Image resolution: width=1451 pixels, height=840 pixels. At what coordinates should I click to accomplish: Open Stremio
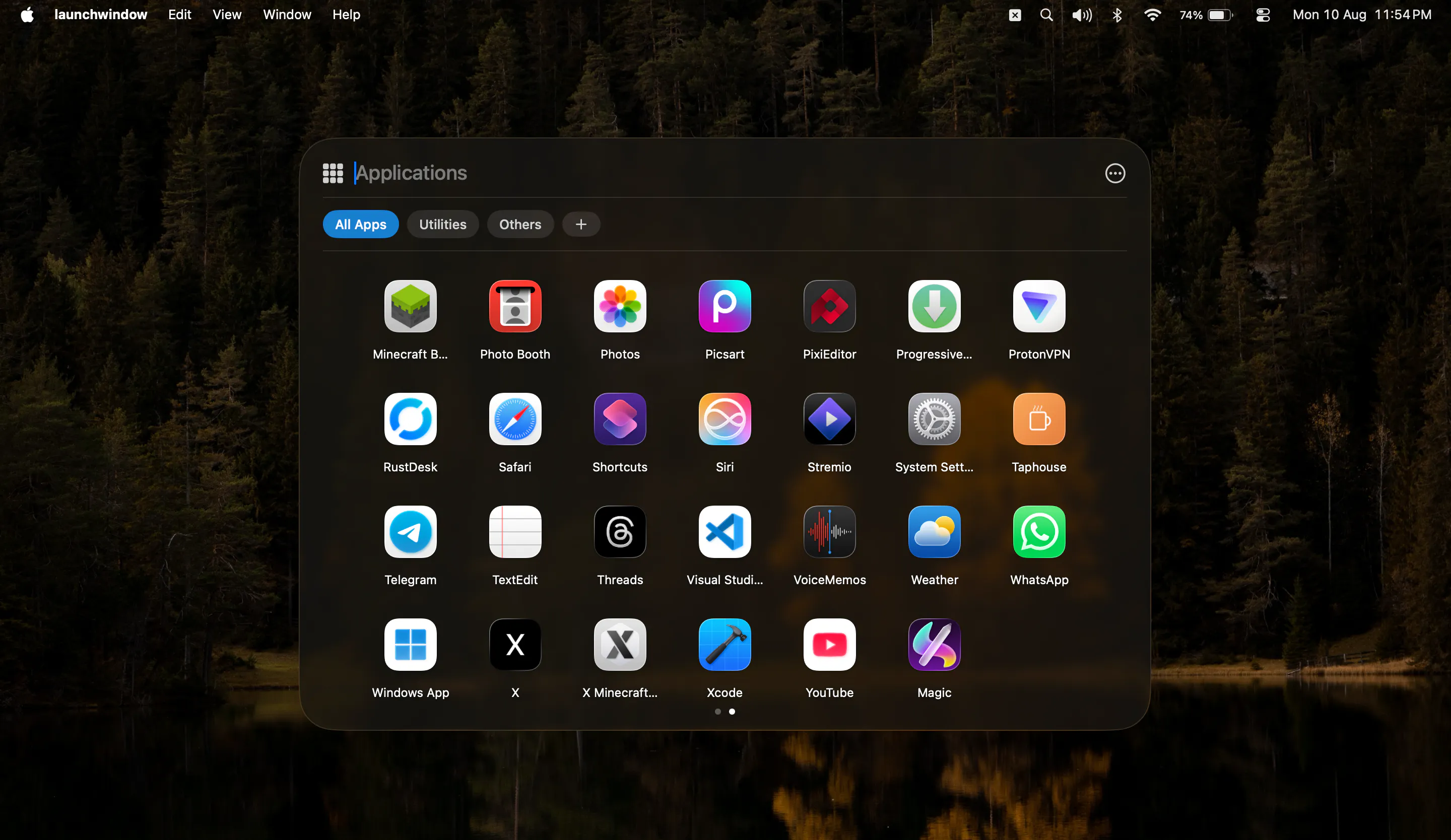(x=829, y=419)
